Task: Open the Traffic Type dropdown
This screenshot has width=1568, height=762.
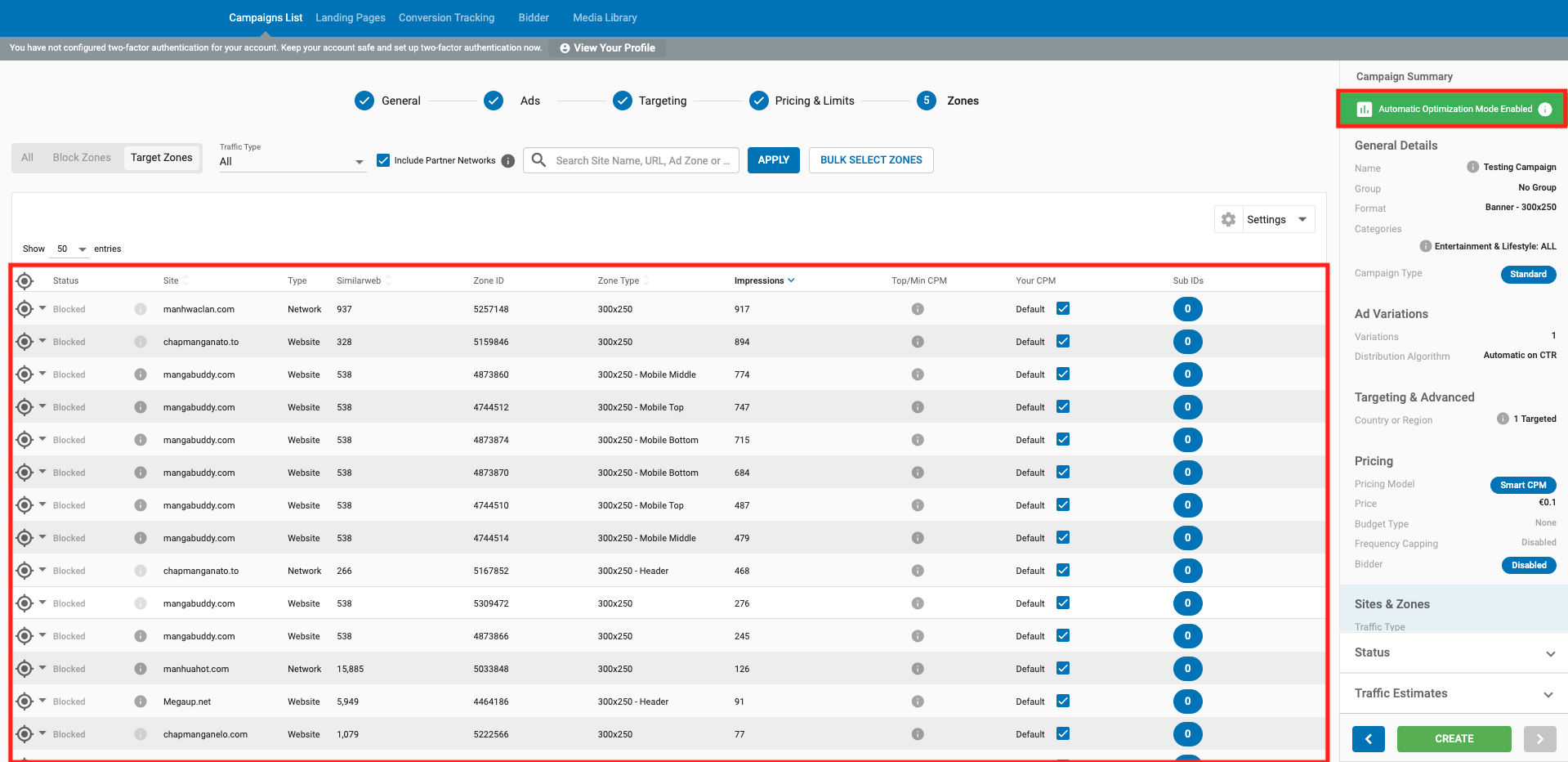Action: click(x=292, y=162)
